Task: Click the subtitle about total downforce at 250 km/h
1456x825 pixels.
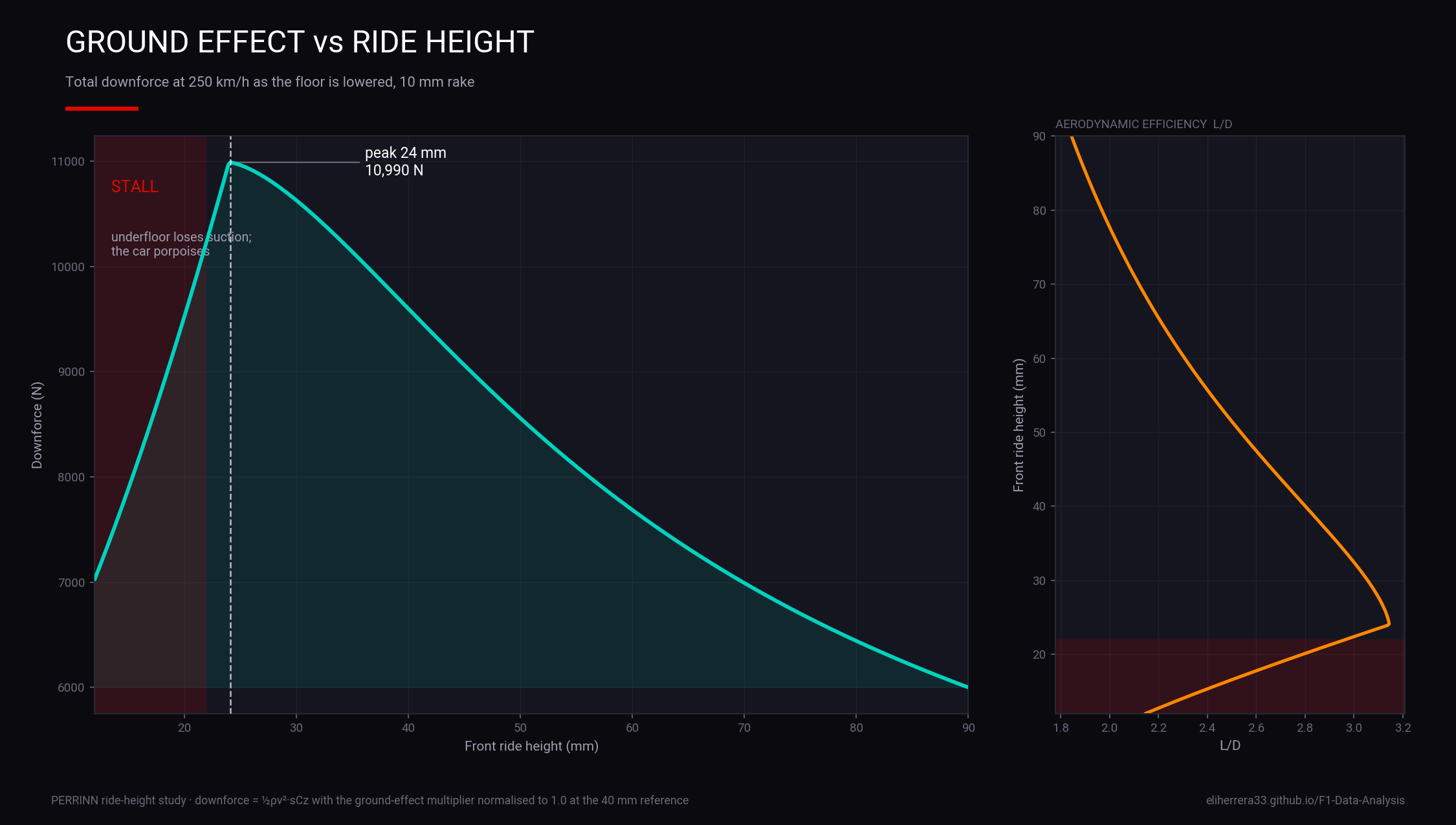Action: point(270,82)
